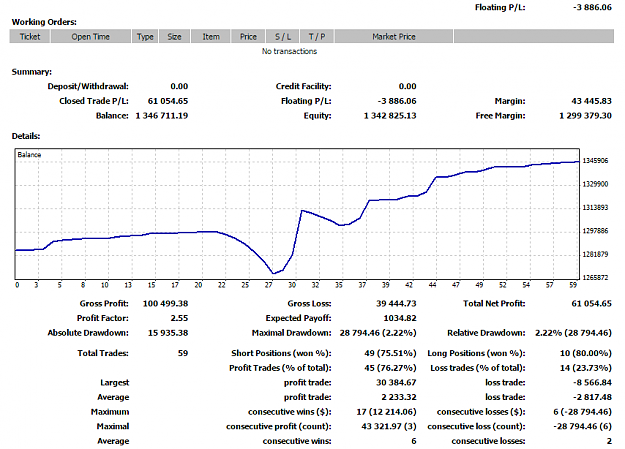625x449 pixels.
Task: Click the T / P column header
Action: coord(317,37)
